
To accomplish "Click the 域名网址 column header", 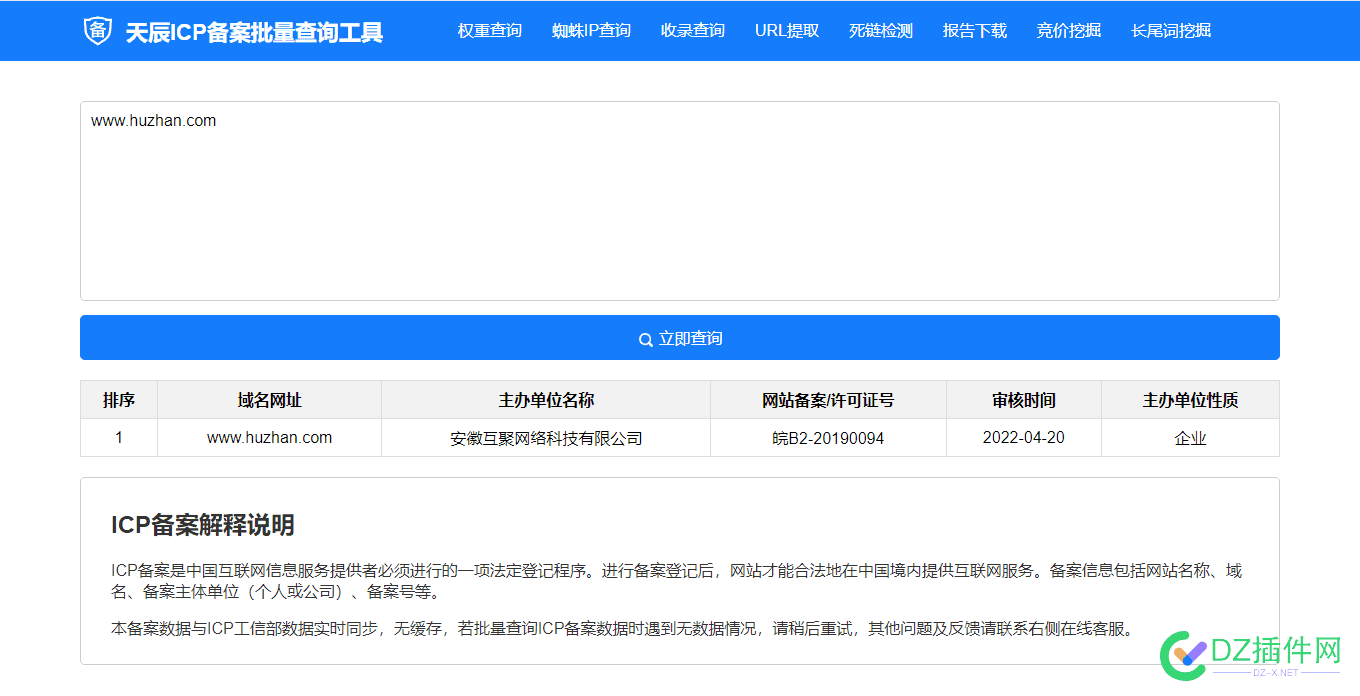I will 270,400.
